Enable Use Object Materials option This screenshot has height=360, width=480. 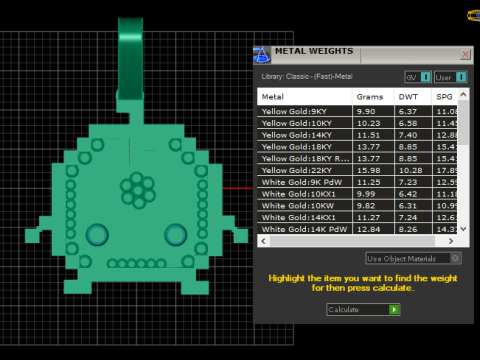click(x=413, y=258)
